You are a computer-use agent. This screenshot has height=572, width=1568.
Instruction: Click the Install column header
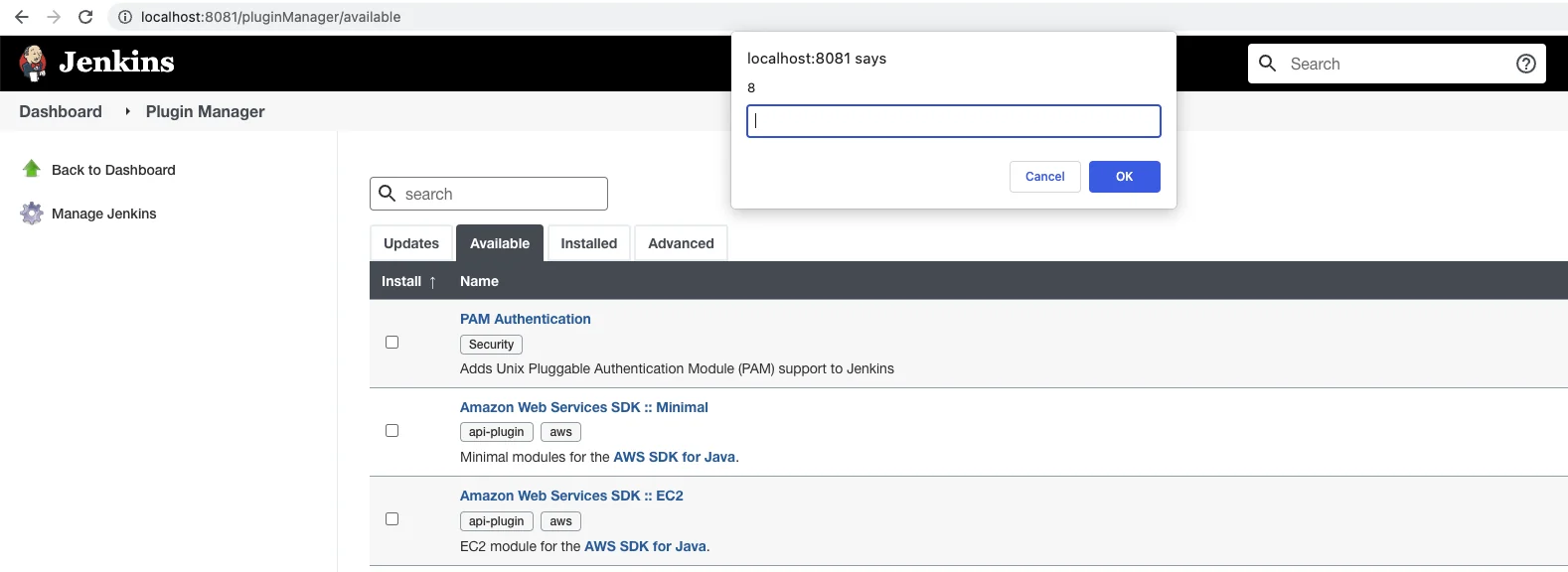pos(401,281)
